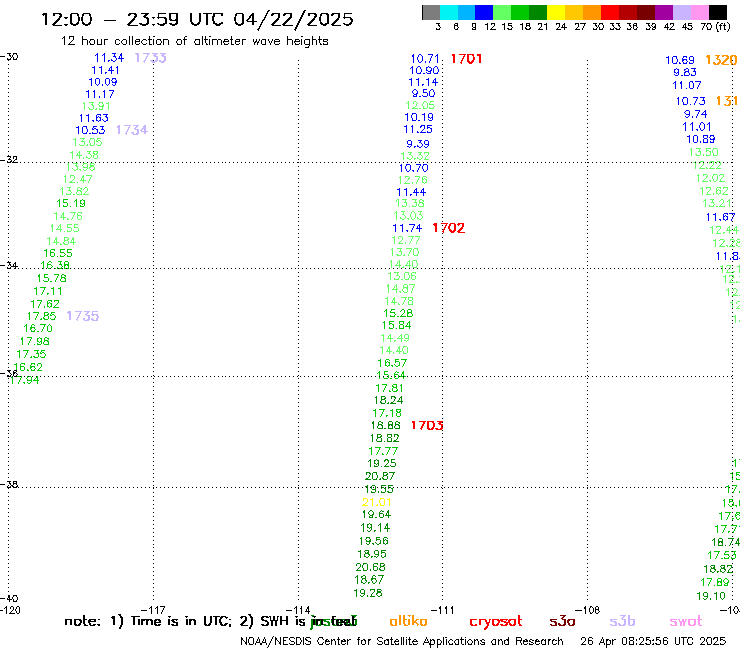Click the cryosat time label 1703

427,425
